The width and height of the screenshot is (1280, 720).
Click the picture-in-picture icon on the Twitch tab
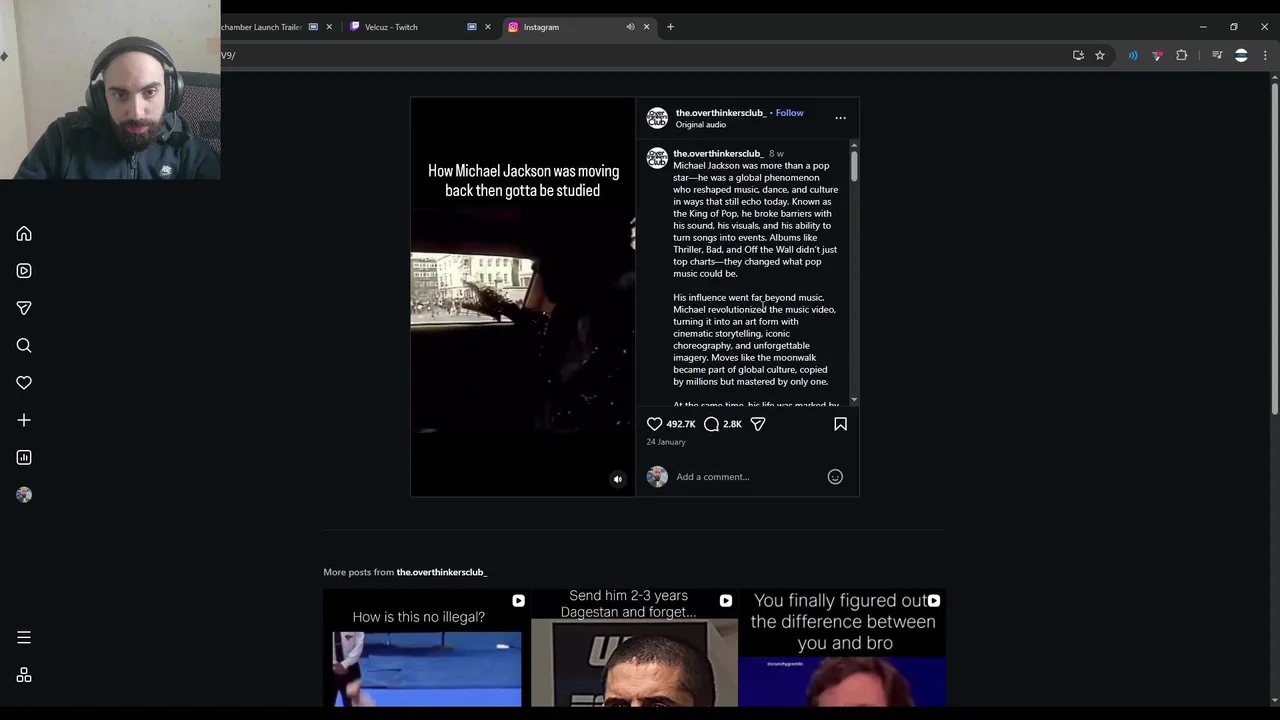pyautogui.click(x=472, y=27)
